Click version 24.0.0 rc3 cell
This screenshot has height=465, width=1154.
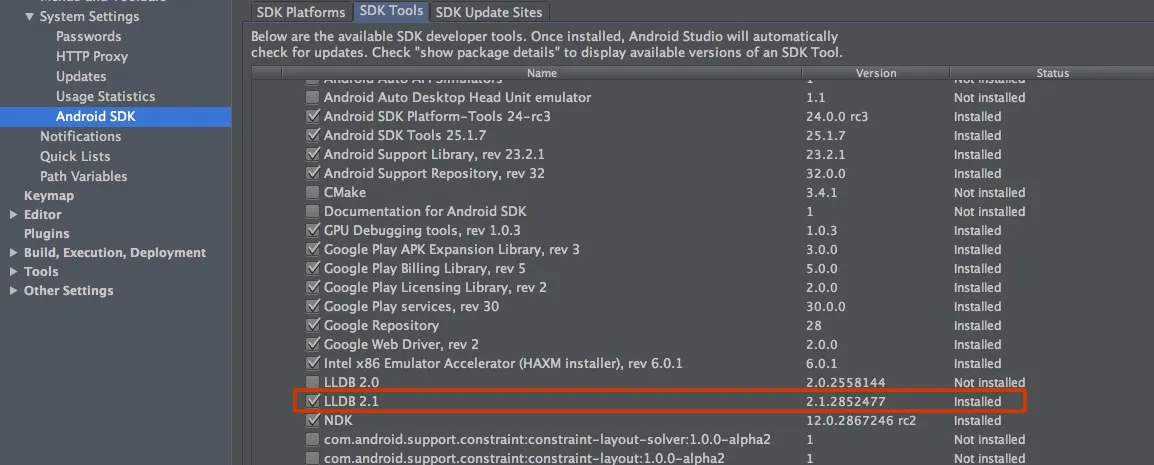pyautogui.click(x=835, y=116)
